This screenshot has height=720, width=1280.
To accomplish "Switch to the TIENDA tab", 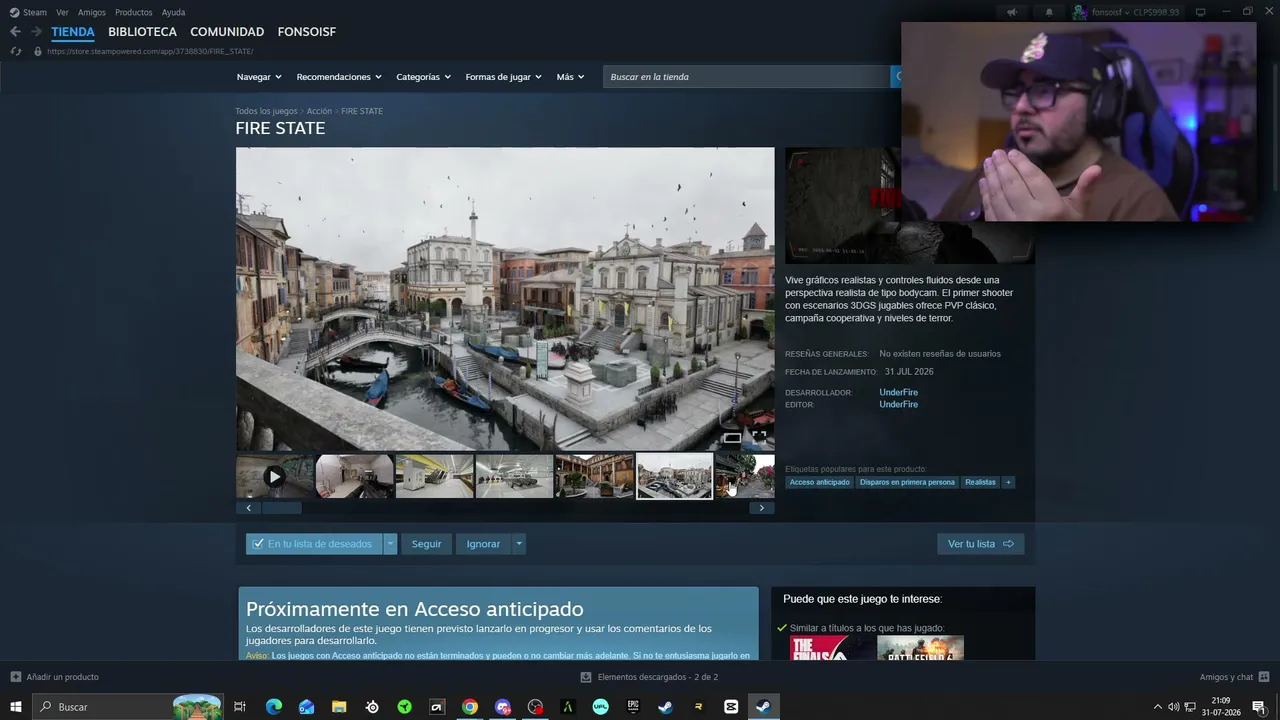I will coord(73,32).
